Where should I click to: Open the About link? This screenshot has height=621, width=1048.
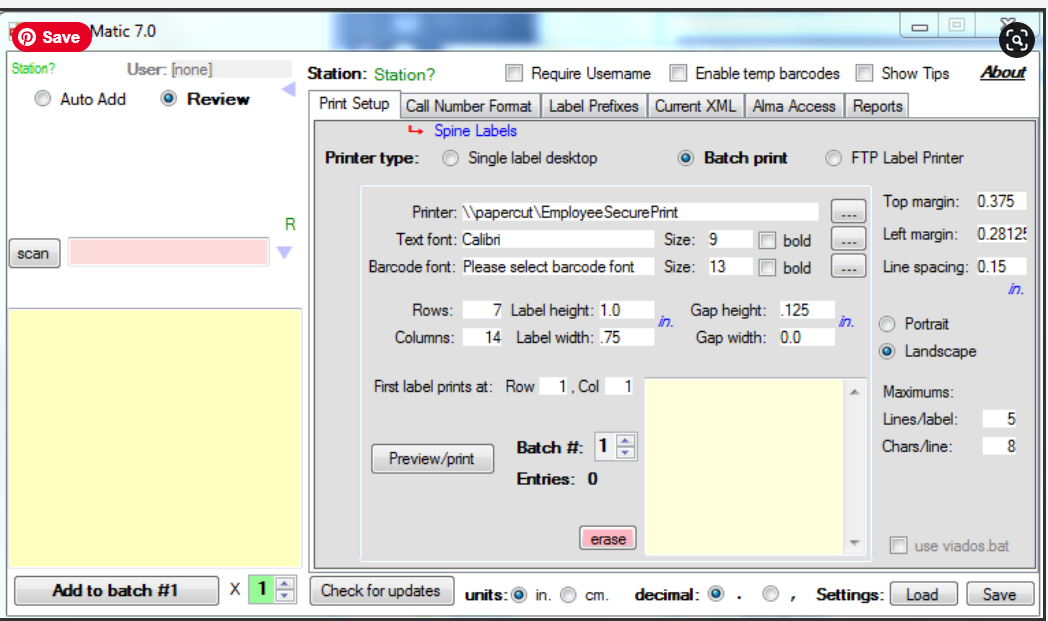pos(1002,73)
